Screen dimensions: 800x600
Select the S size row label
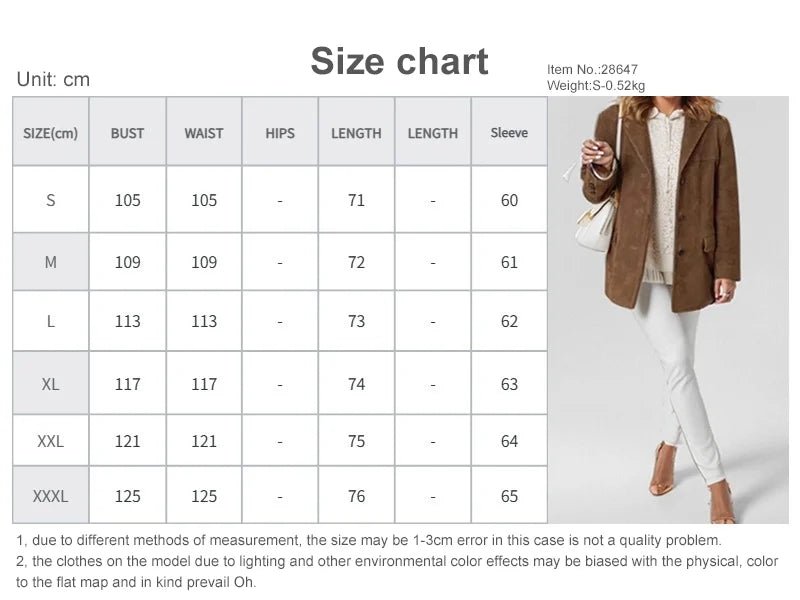click(50, 200)
